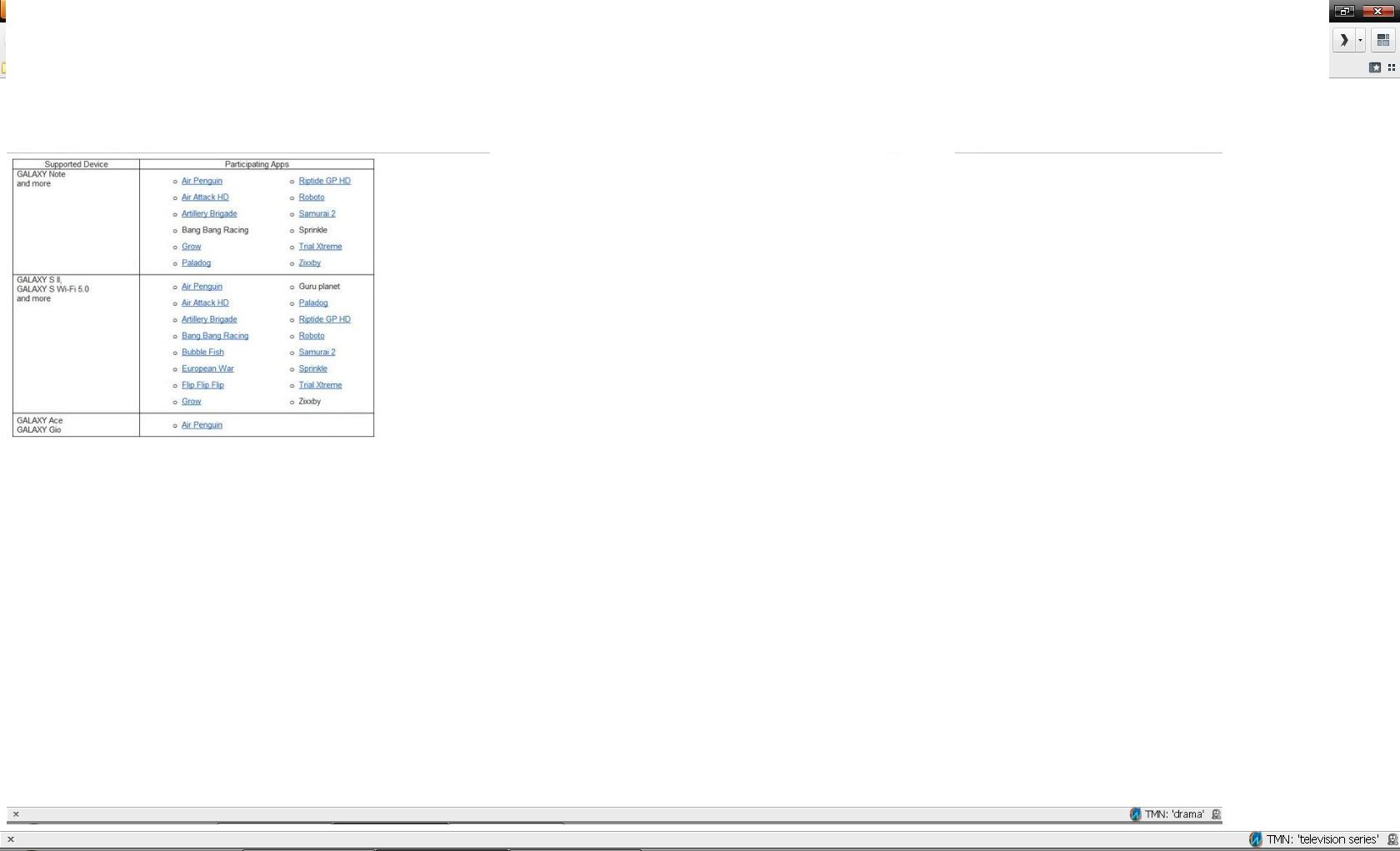Click the star bookmarks icon

[1375, 68]
